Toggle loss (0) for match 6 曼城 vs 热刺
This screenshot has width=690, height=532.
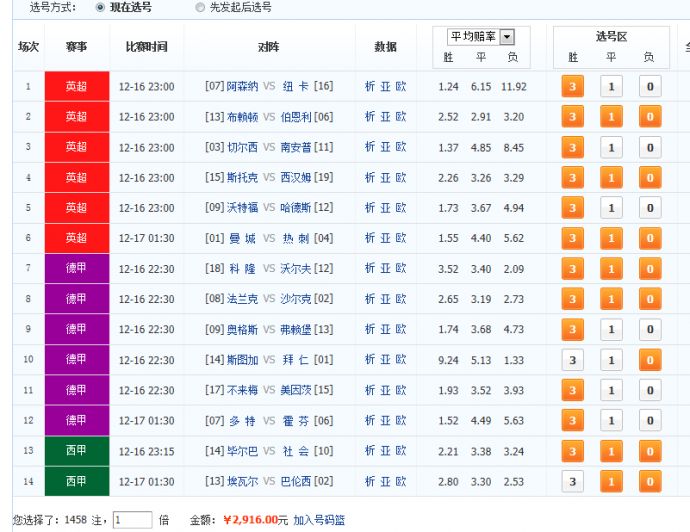point(650,238)
